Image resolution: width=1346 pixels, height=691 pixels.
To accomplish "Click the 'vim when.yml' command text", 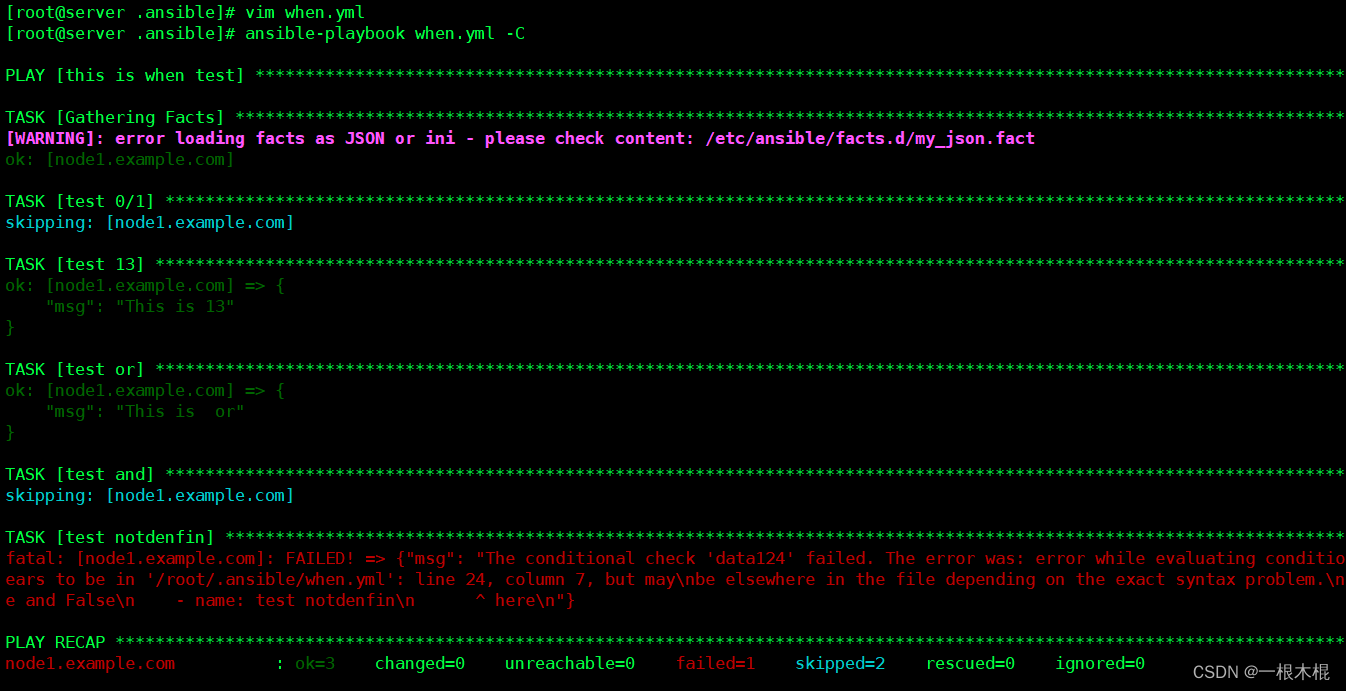I will [305, 12].
